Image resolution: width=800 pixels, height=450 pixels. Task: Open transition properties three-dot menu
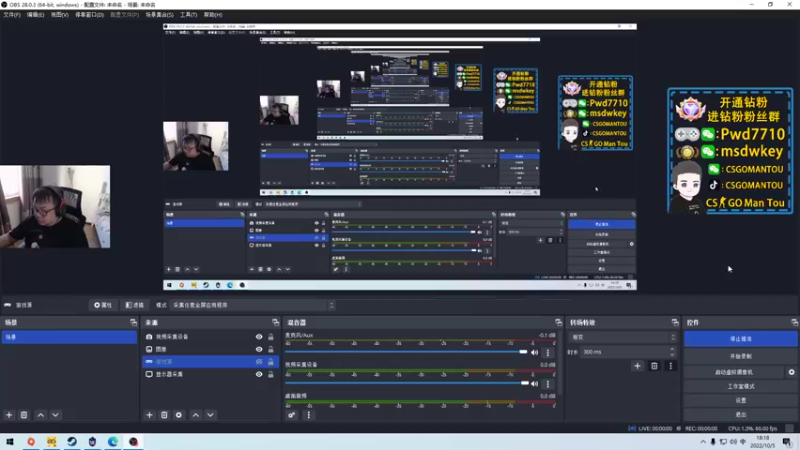[x=670, y=366]
